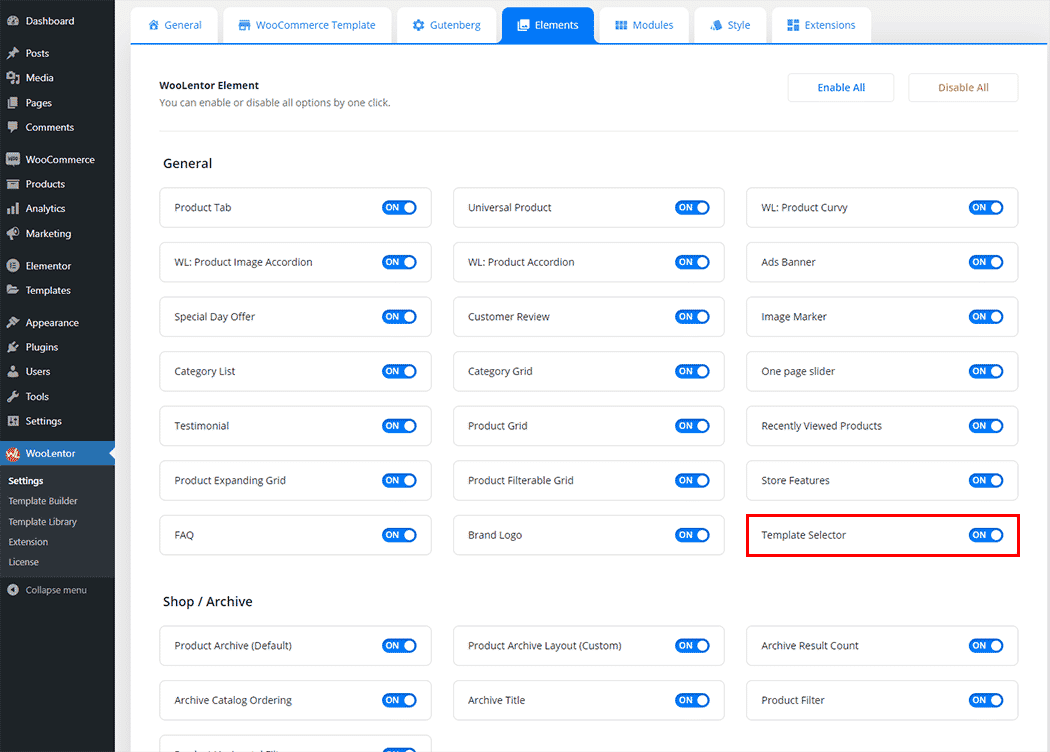1050x752 pixels.
Task: Open the License submenu link
Action: click(23, 562)
